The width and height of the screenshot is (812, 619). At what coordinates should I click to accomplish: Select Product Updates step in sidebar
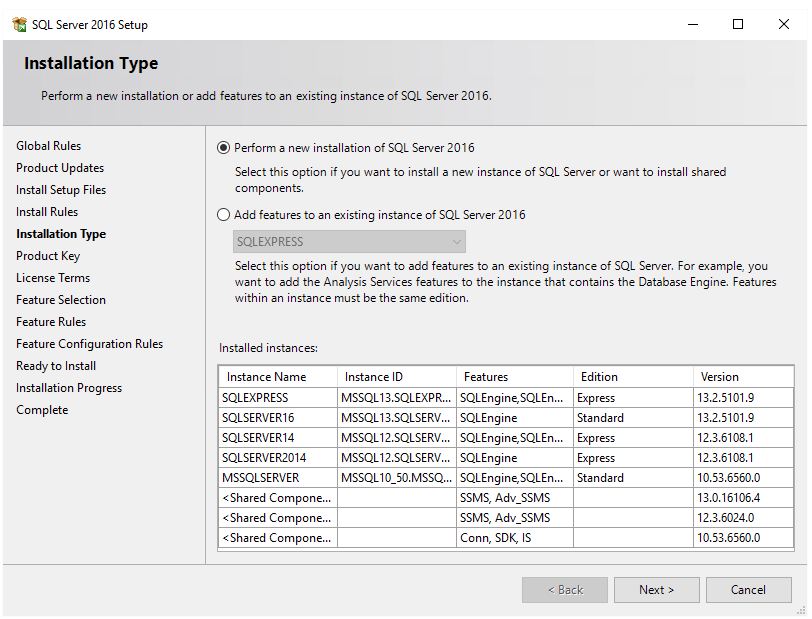[x=60, y=168]
